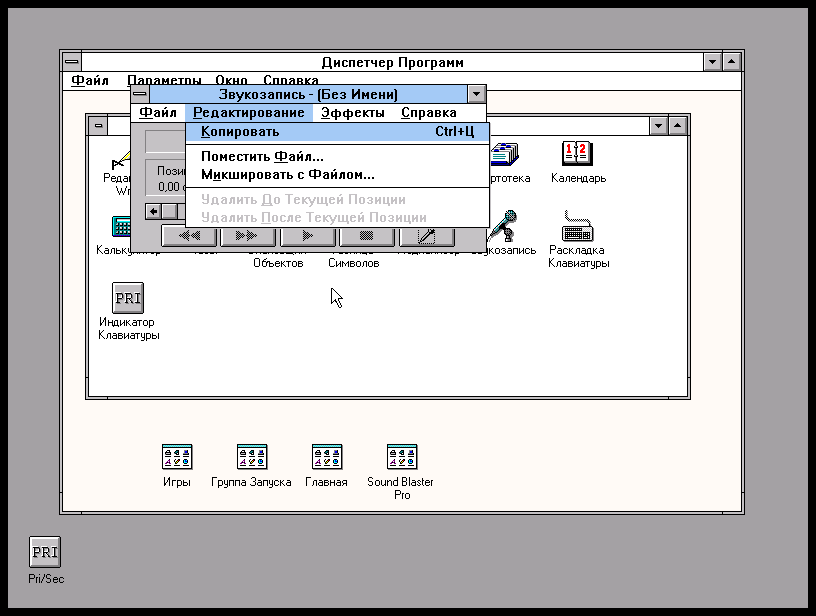Click the Главная program group icon

(326, 457)
